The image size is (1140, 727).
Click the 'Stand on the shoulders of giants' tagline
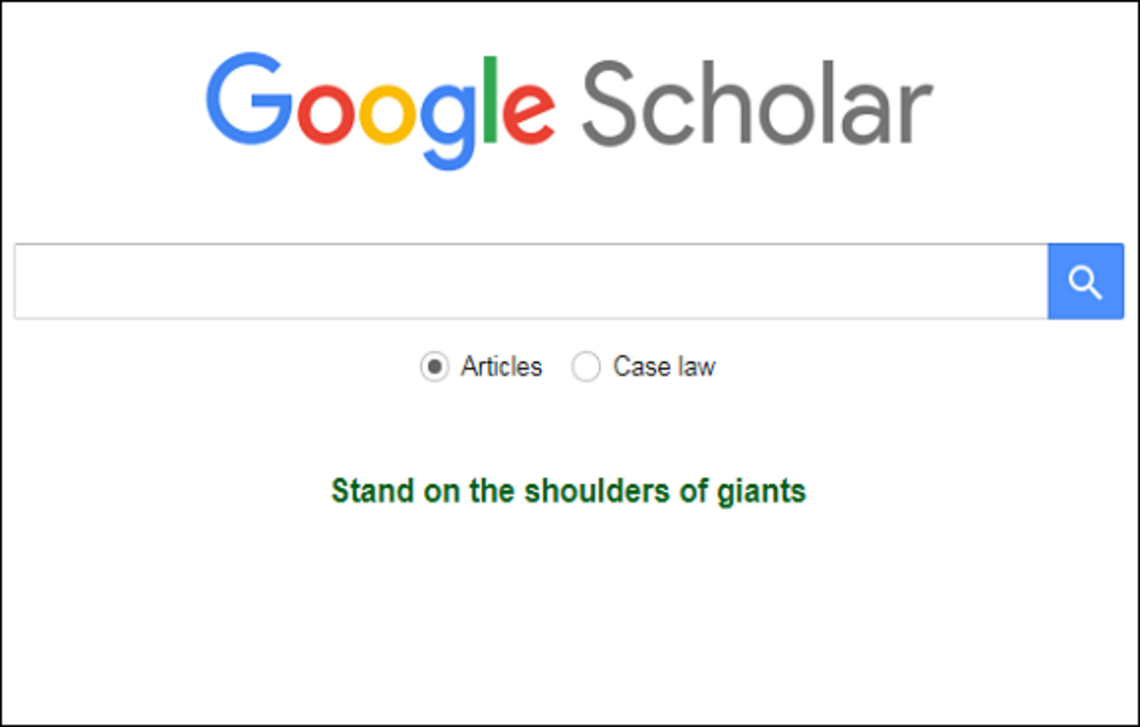tap(569, 491)
